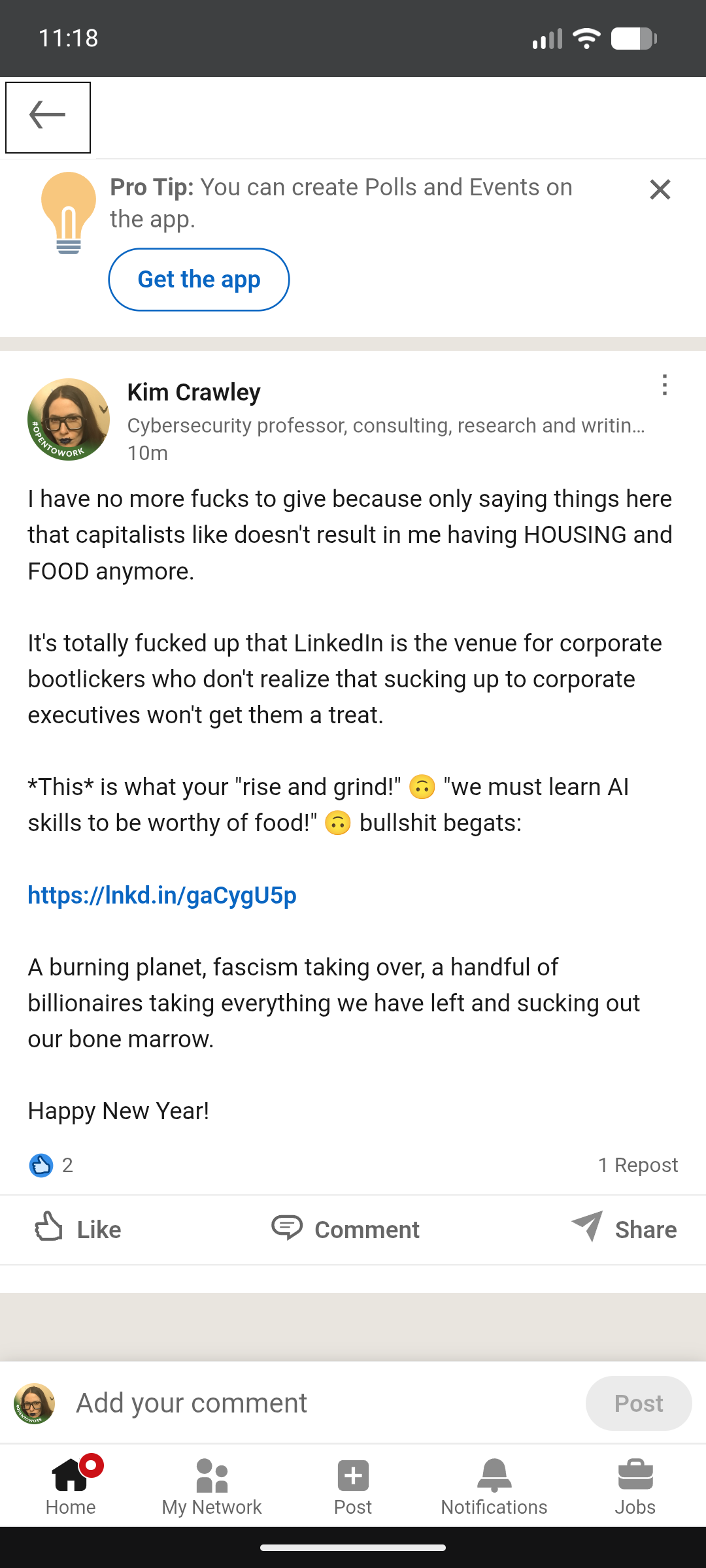Dismiss the Pro Tip banner
Screen dimensions: 706x1568
point(660,190)
